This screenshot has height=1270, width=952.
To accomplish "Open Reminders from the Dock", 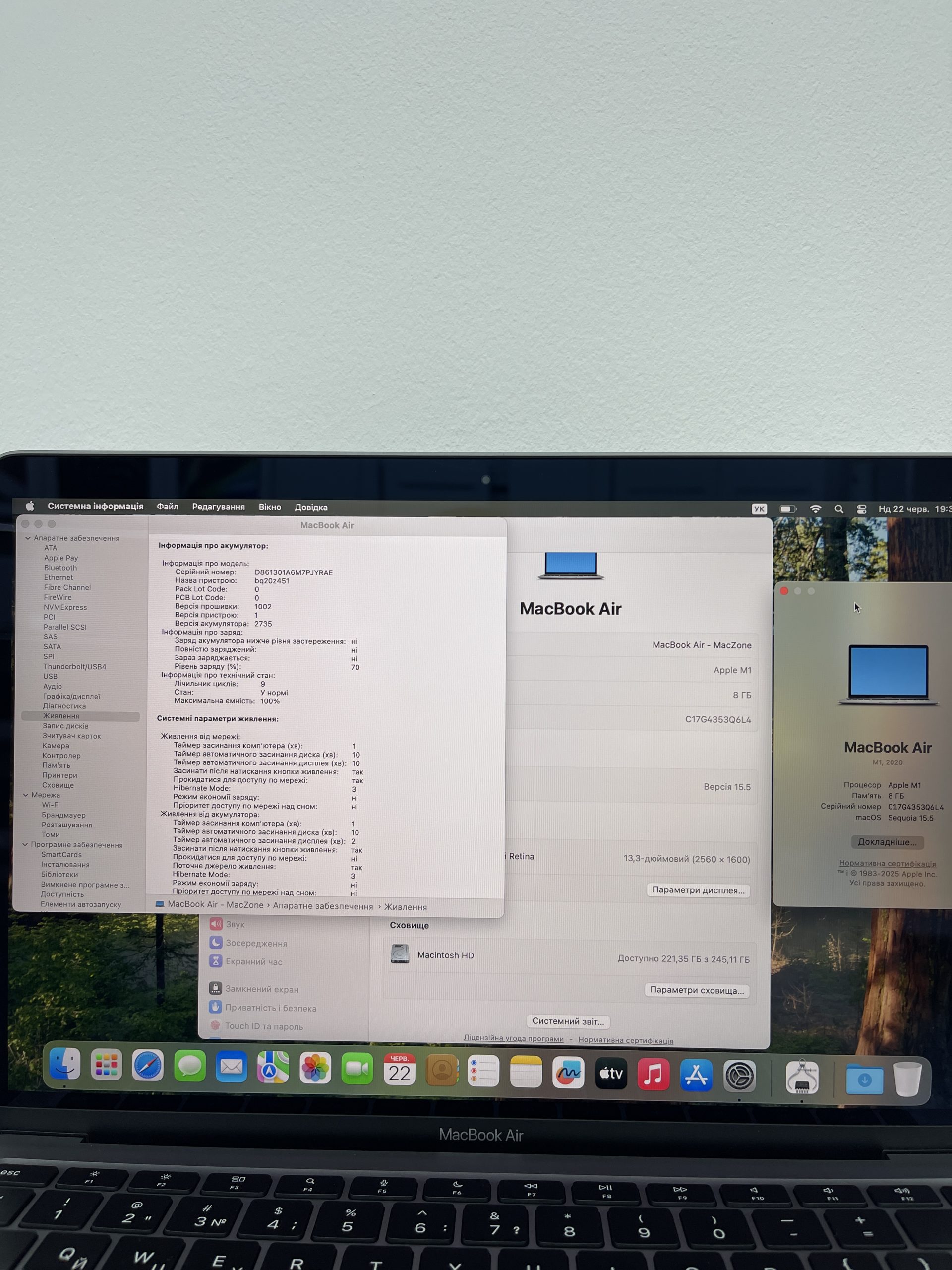I will pyautogui.click(x=484, y=1072).
